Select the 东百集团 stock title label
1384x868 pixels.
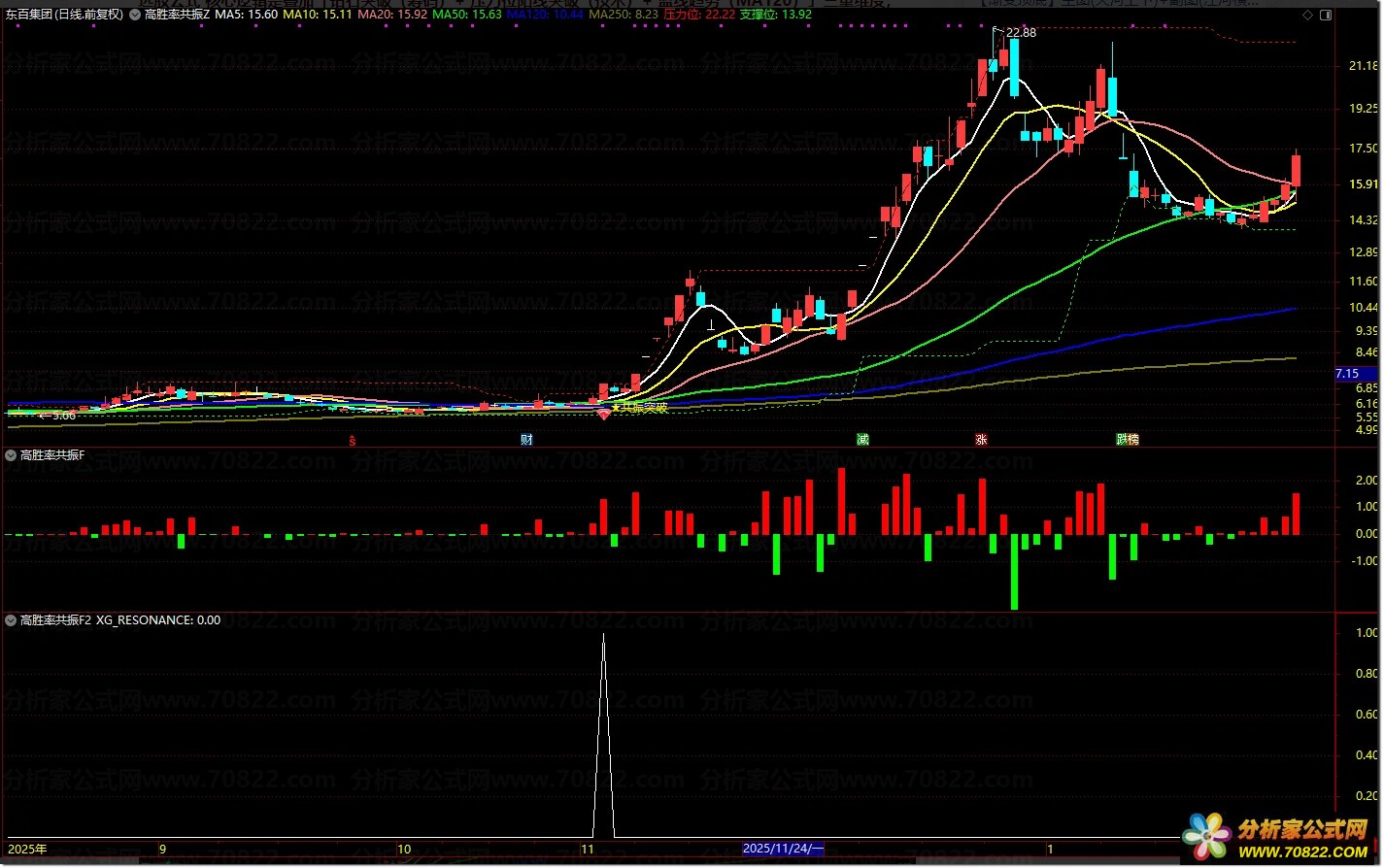[x=65, y=15]
